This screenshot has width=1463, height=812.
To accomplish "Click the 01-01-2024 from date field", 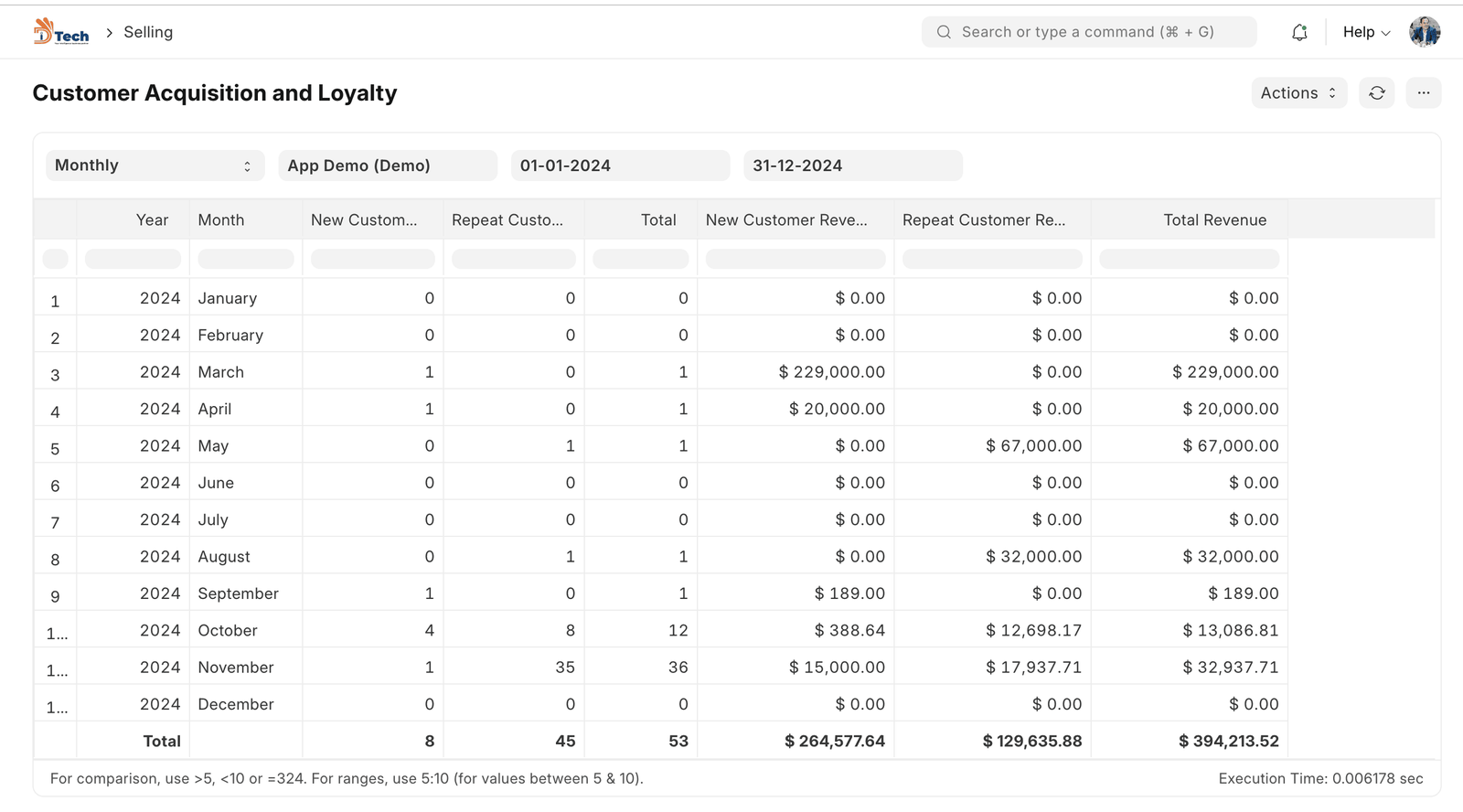I will [x=620, y=166].
